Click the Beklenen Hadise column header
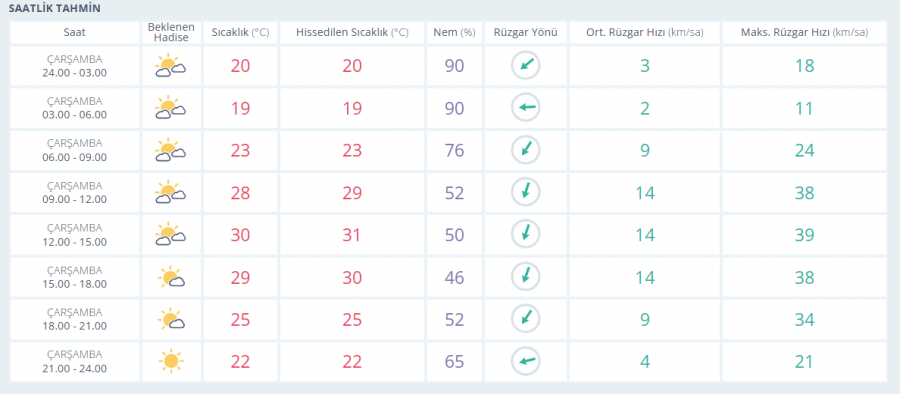Screen dimensions: 900x394 (171, 33)
